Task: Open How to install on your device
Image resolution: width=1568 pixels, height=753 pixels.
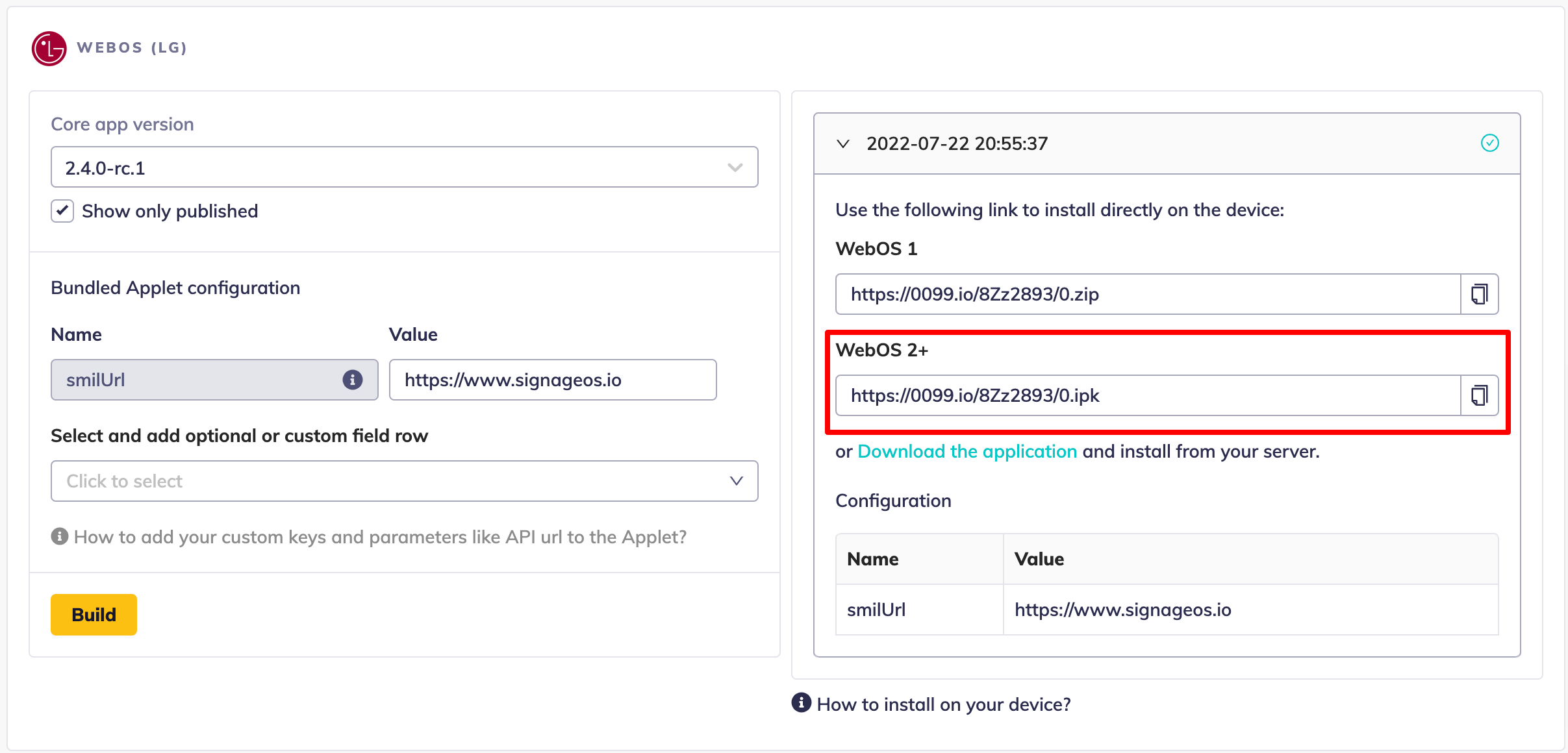Action: [943, 704]
